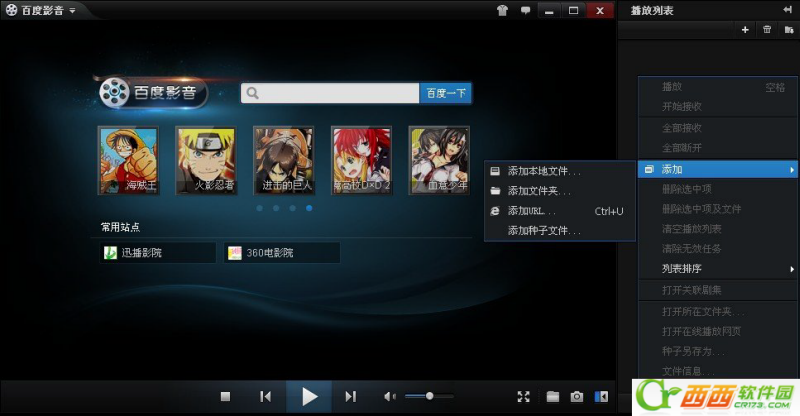Take a screenshot with the camera icon
800x416 pixels.
[x=577, y=397]
